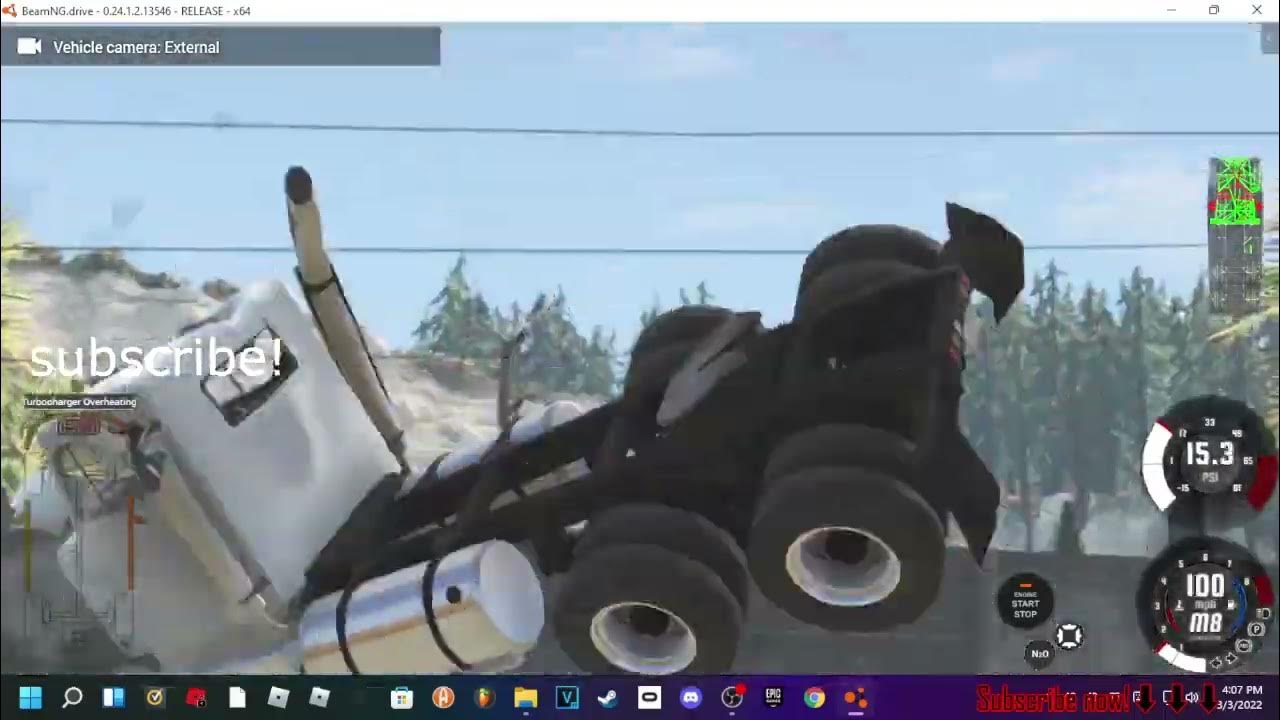Screen dimensions: 1280x720
Task: Click the M8 gear indicator on the tachometer
Action: (x=1205, y=623)
